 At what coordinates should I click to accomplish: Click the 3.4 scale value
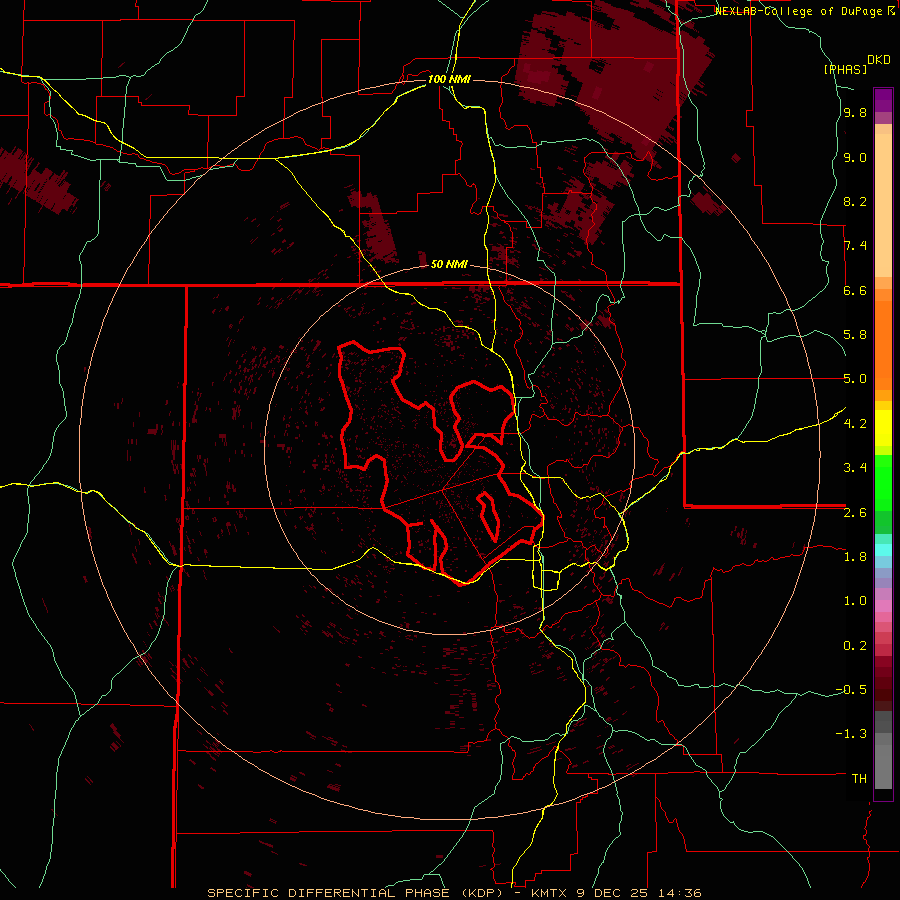[x=855, y=468]
